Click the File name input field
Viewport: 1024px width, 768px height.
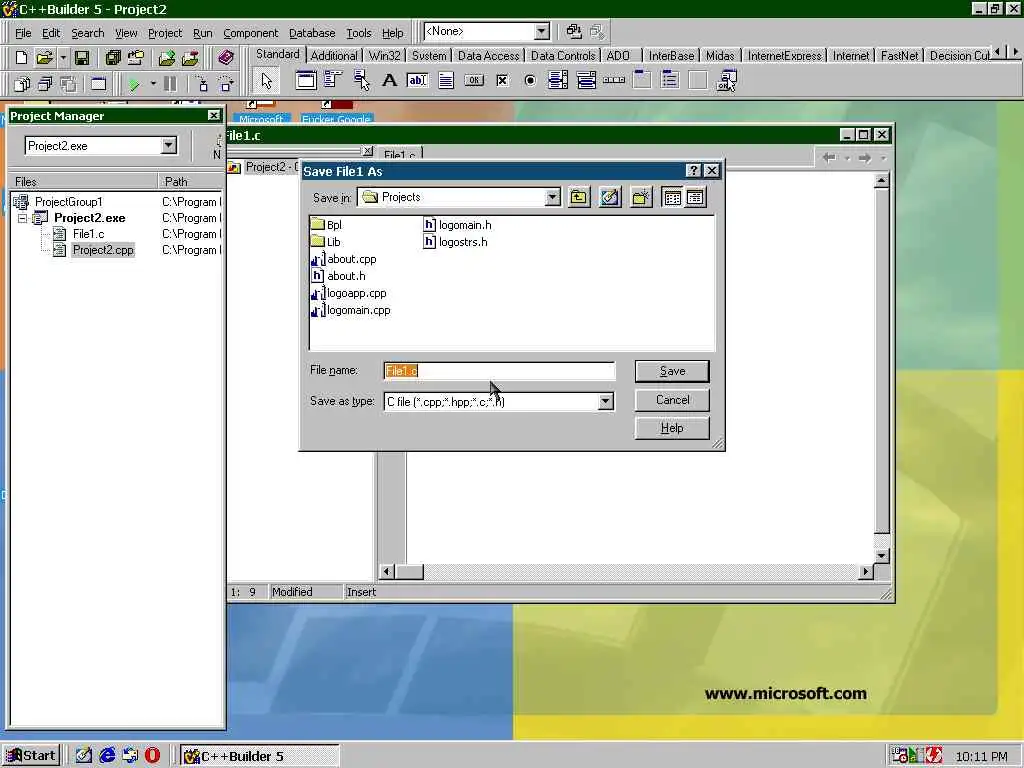[x=499, y=371]
